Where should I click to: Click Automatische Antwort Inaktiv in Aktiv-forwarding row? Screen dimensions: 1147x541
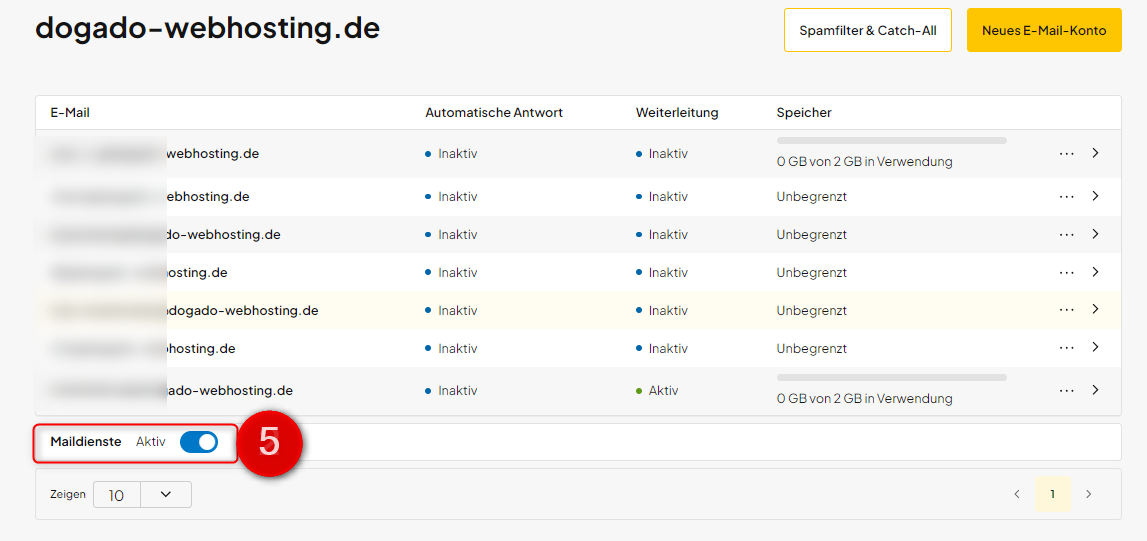451,390
